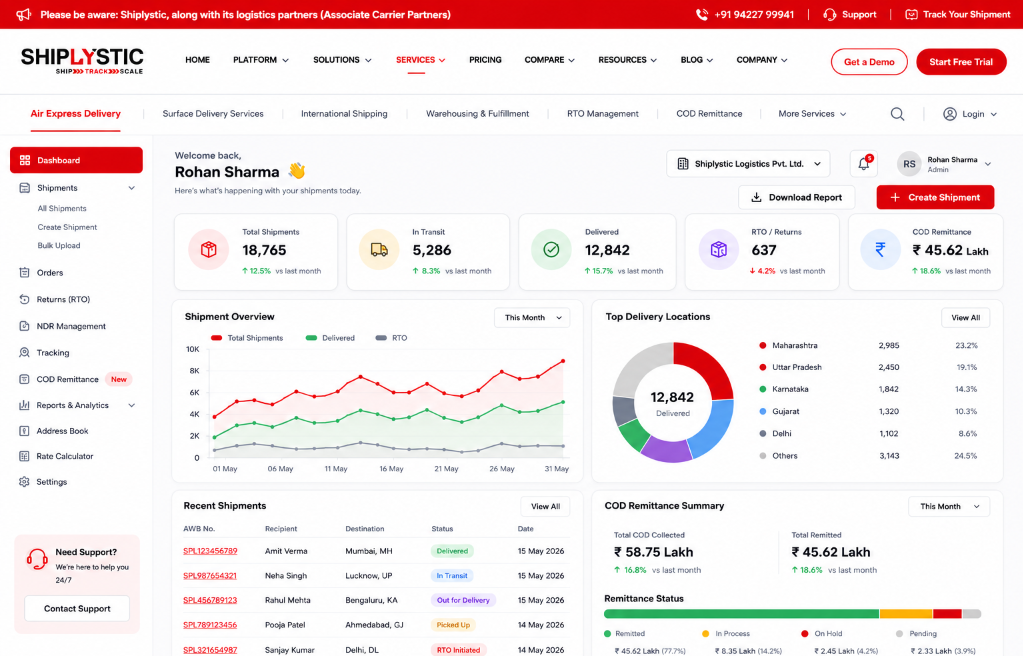Click the Address Book sidebar icon

pos(25,431)
